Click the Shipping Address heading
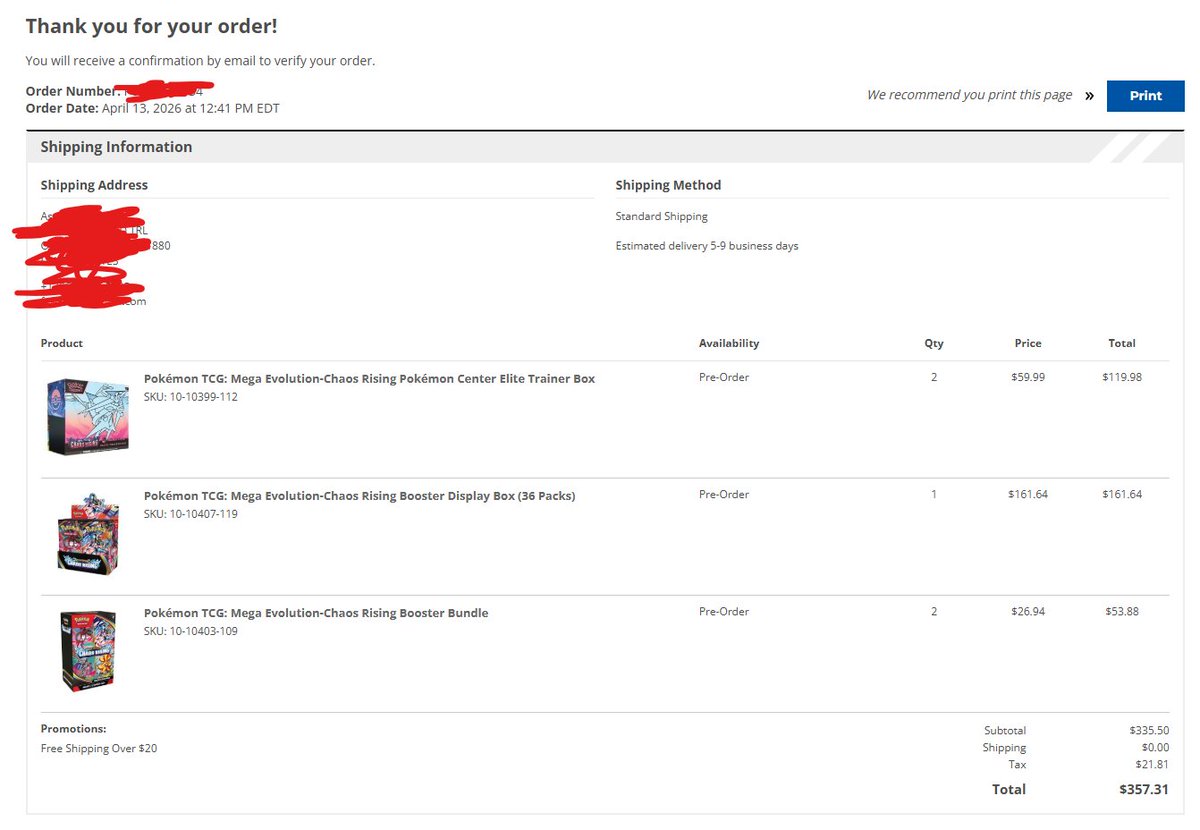Image resolution: width=1200 pixels, height=830 pixels. [94, 185]
